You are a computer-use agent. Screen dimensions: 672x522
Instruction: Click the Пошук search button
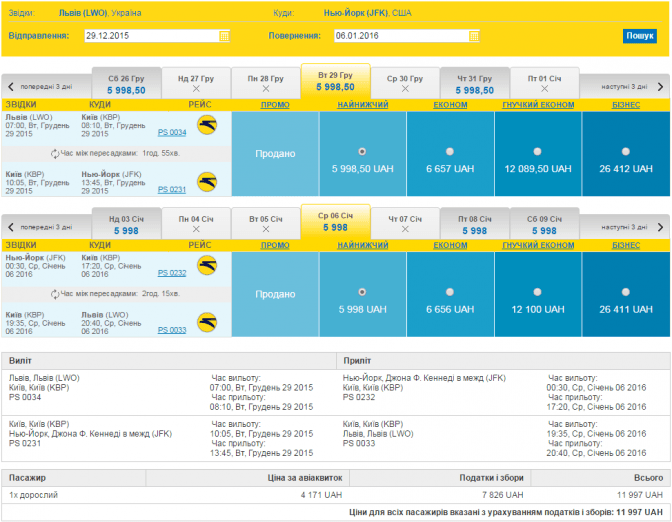[x=639, y=36]
